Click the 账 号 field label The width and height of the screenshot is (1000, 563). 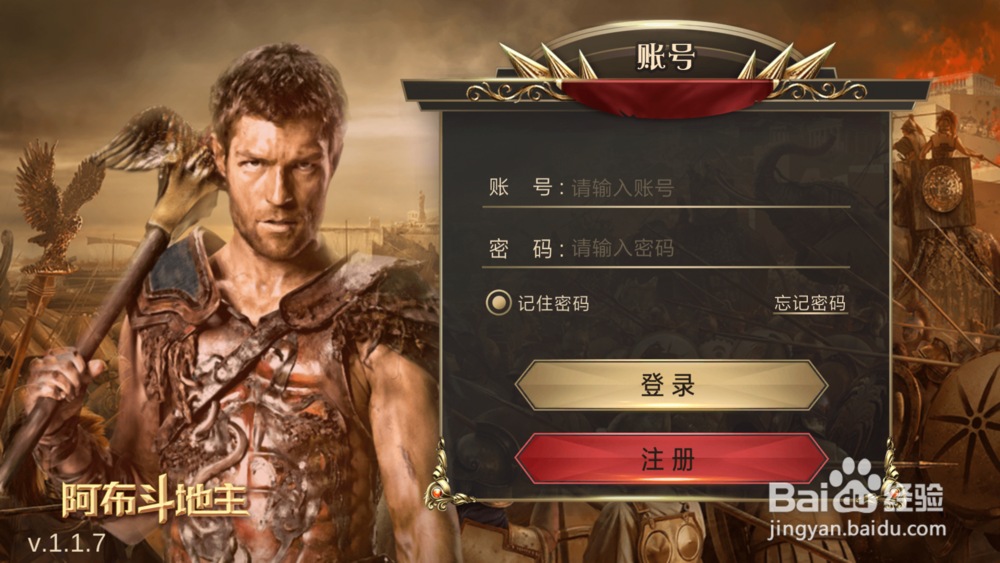521,187
